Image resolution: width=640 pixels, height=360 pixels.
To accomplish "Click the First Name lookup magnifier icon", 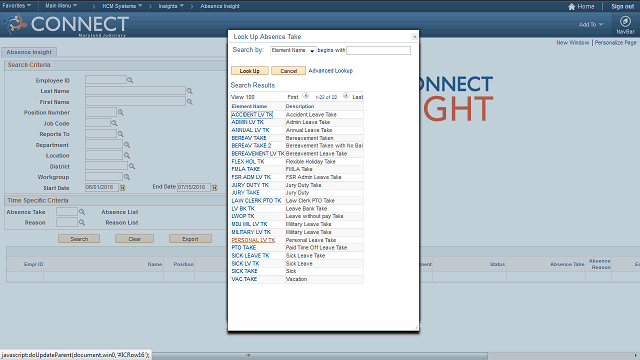I will pyautogui.click(x=189, y=102).
